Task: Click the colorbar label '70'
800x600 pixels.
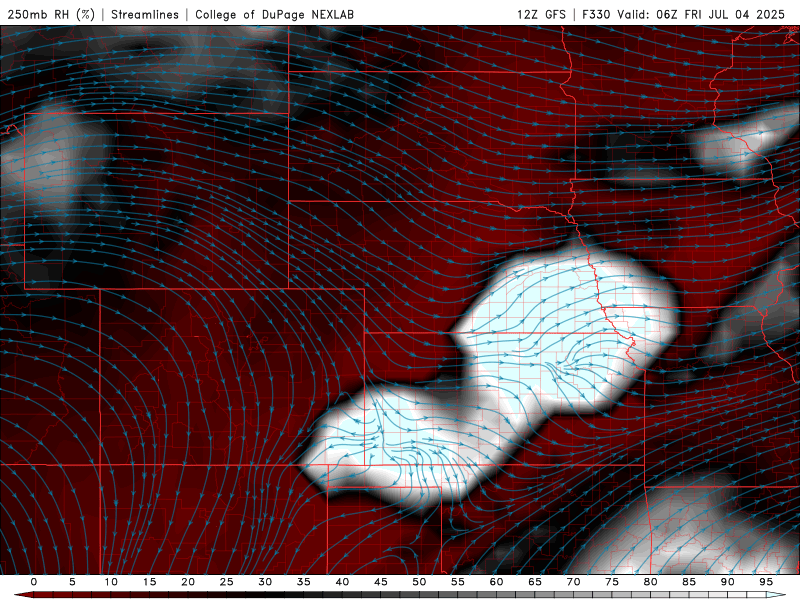Action: coord(573,582)
